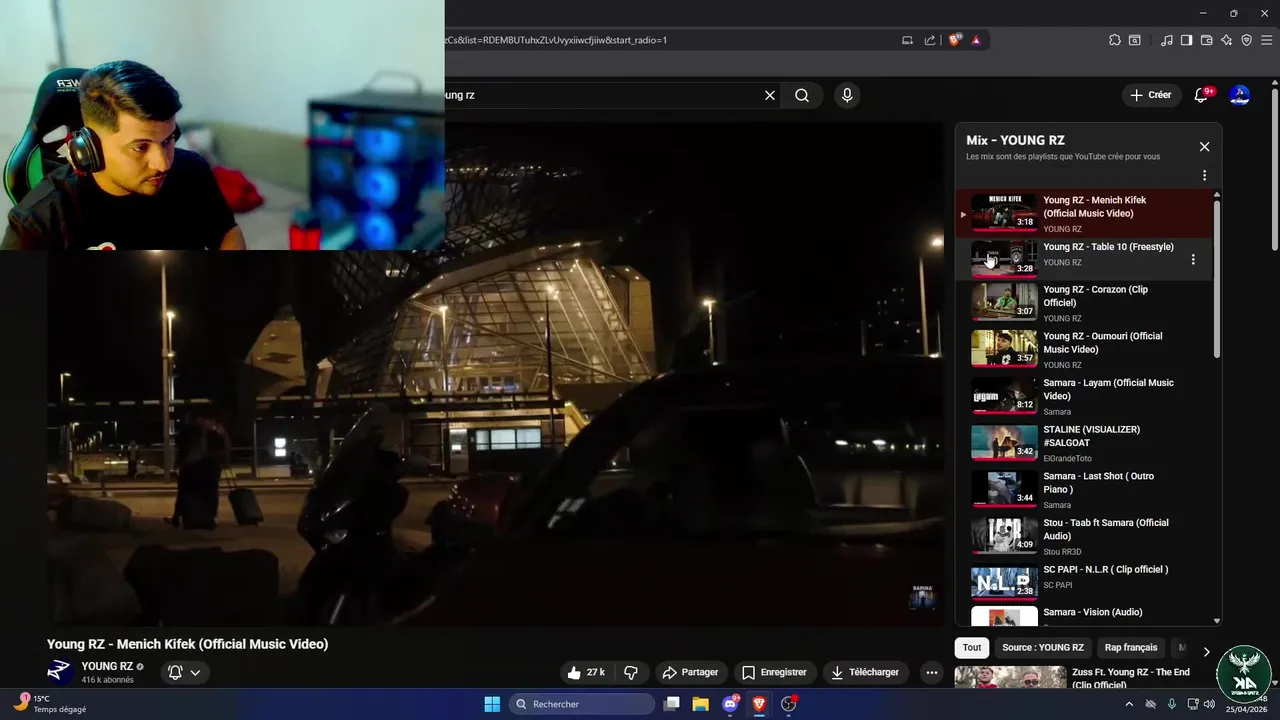
Task: Click the video player area
Action: point(495,375)
